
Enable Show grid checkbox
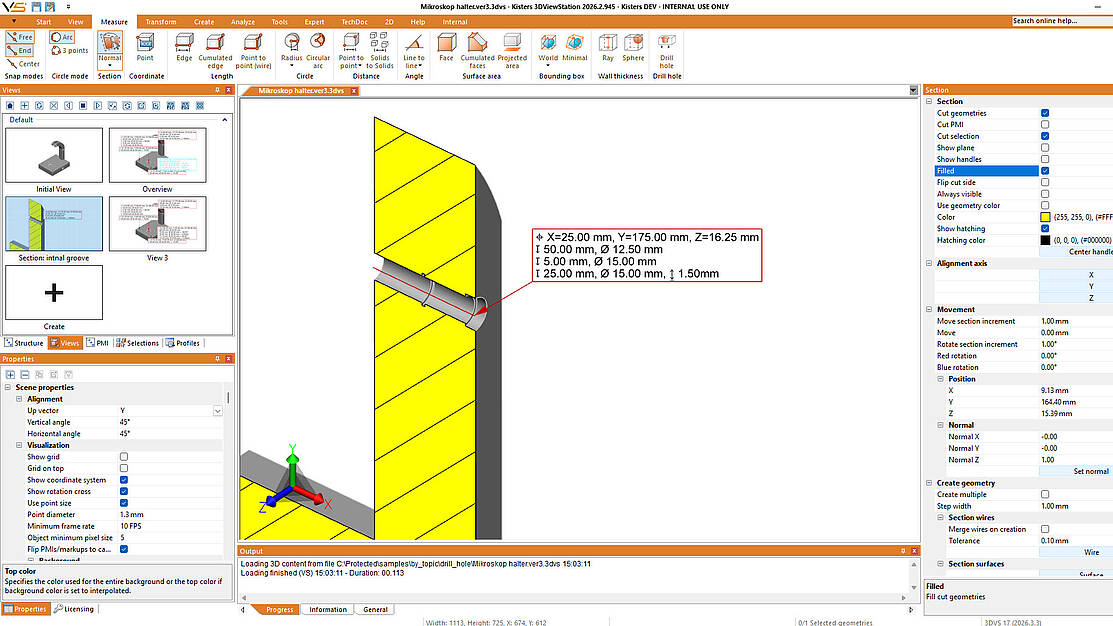124,456
